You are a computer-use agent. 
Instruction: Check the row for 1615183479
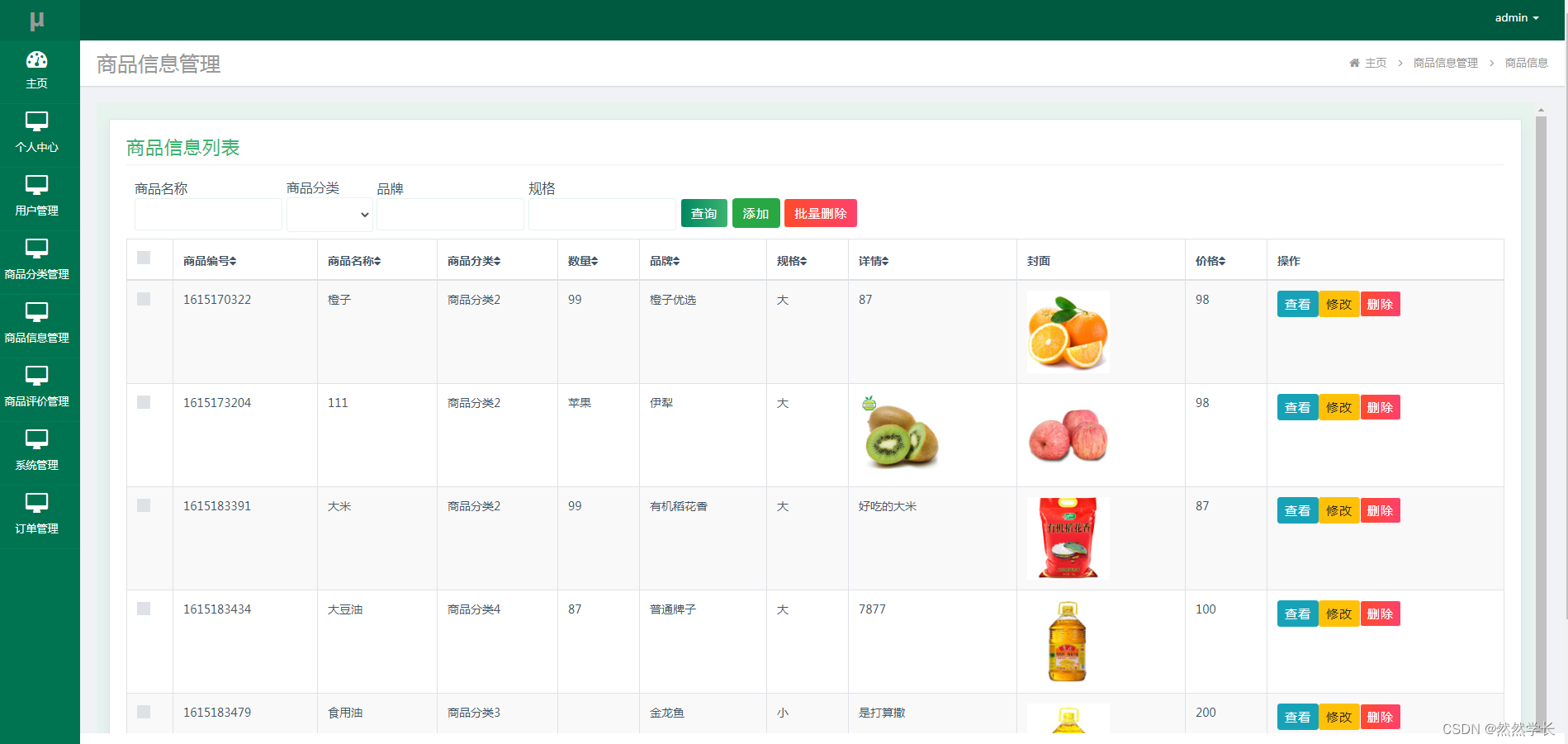(144, 712)
